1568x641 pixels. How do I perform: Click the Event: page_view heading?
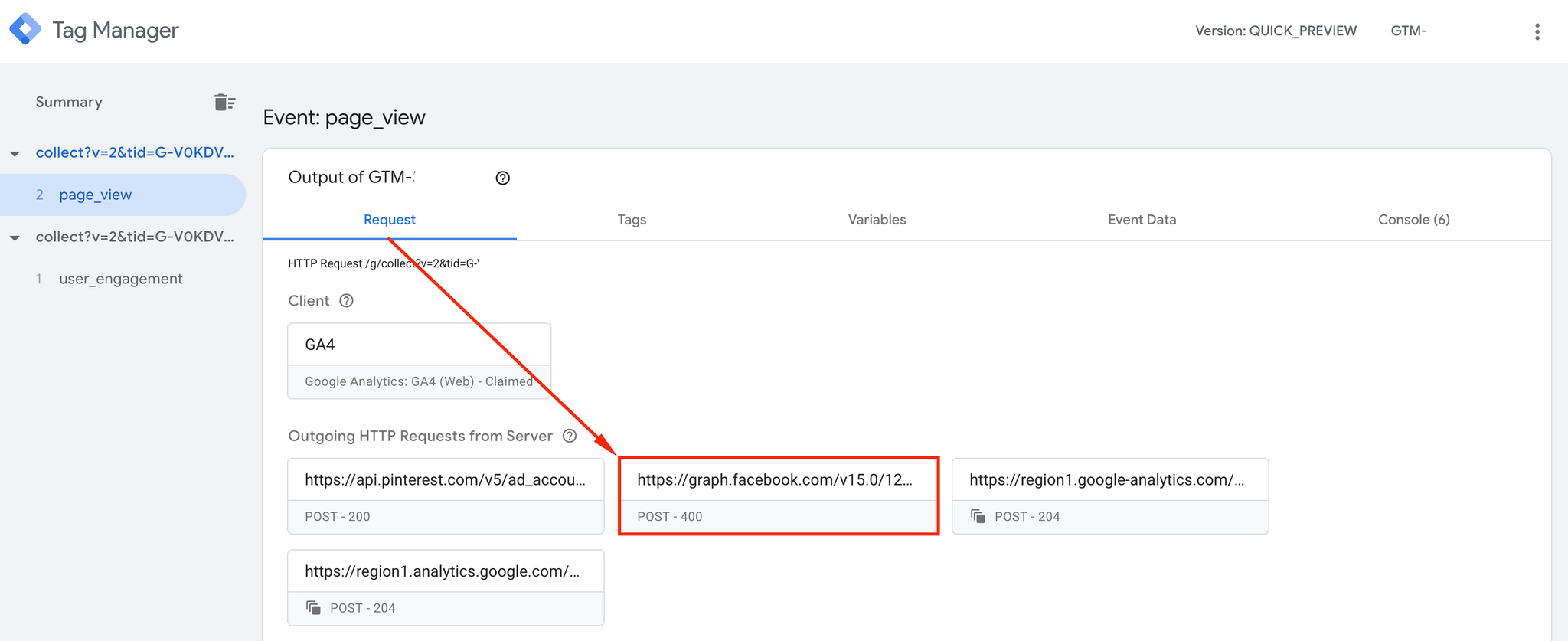344,117
